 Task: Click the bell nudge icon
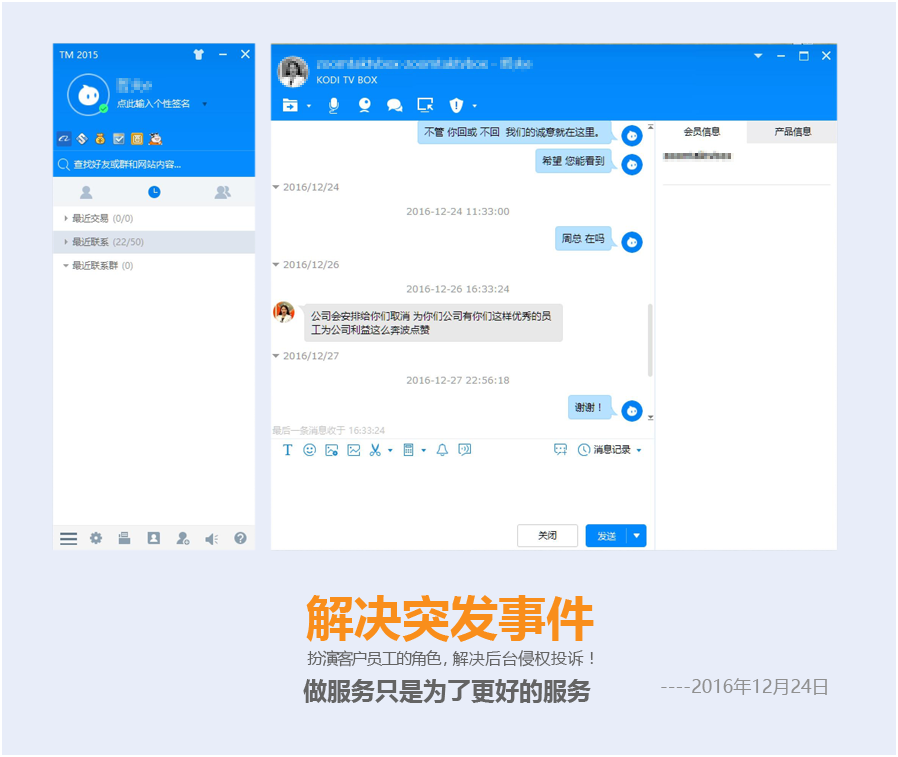coord(442,450)
